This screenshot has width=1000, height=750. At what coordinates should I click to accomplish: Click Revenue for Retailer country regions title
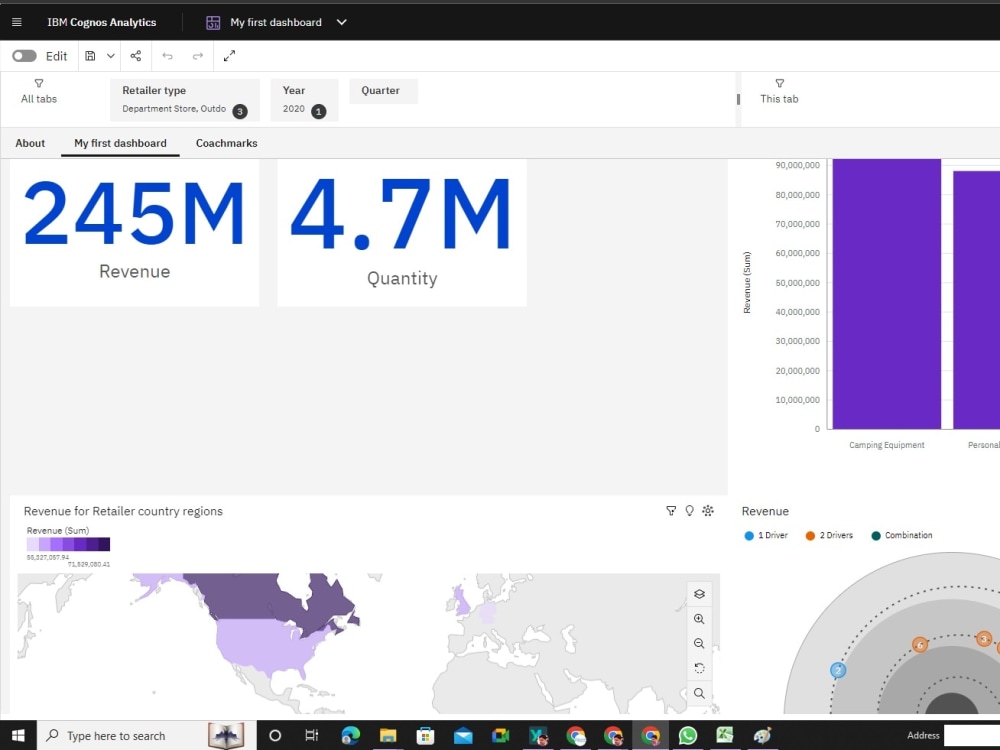(x=123, y=511)
